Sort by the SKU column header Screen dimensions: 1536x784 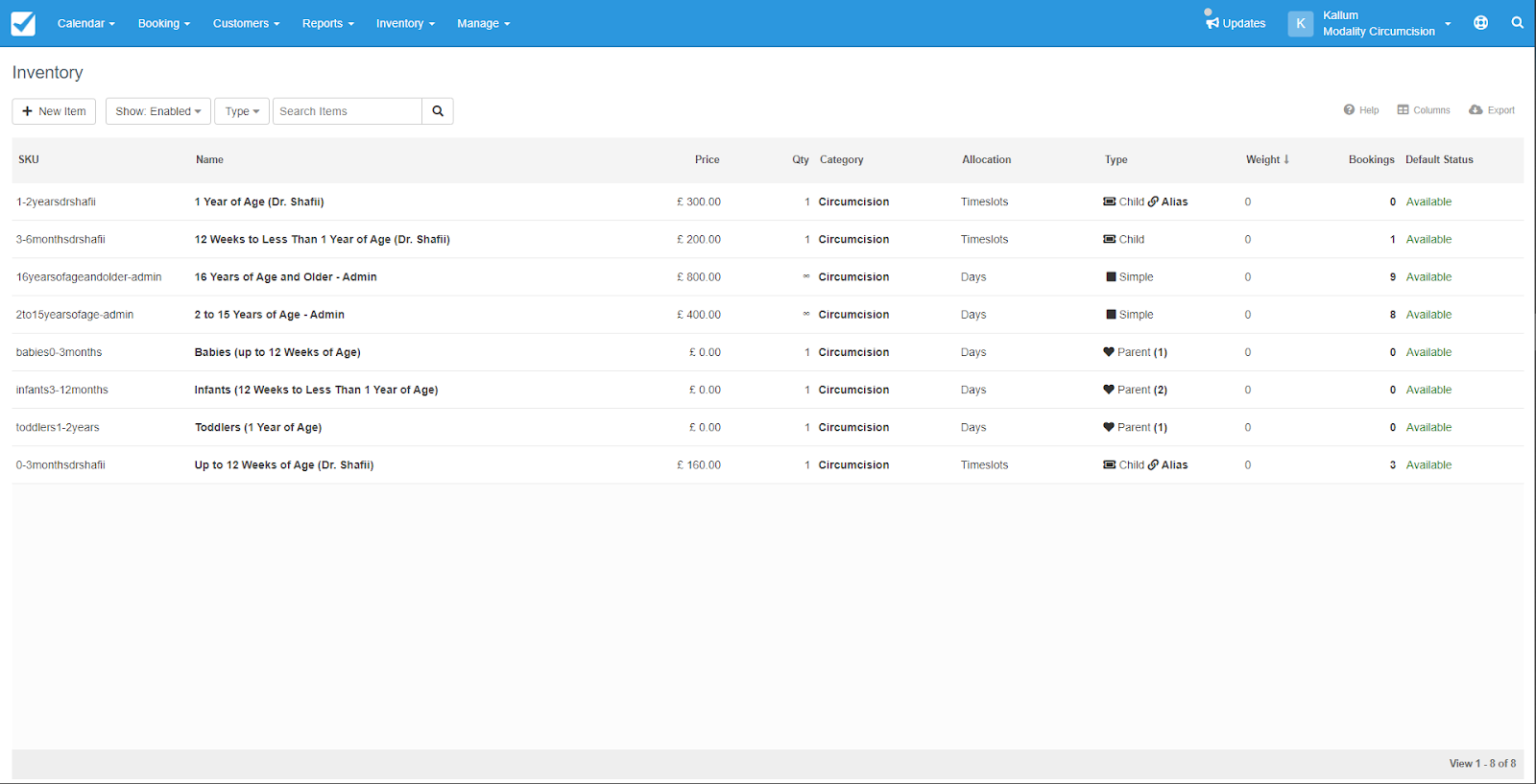click(29, 159)
